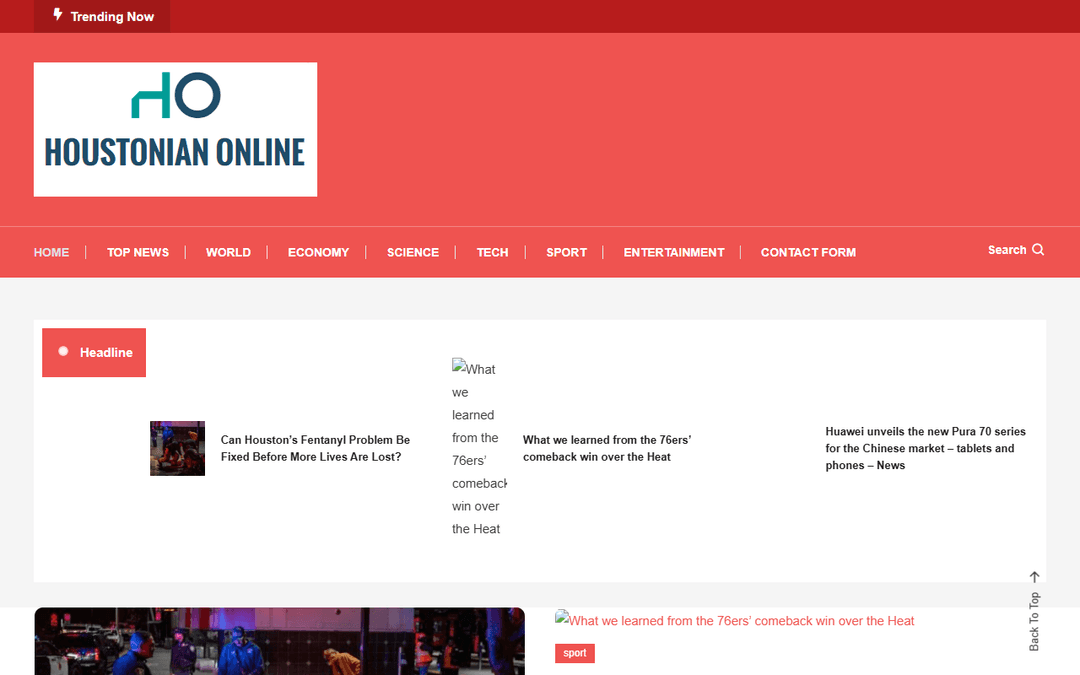
Task: Click the broken 76ers image in headline ticker
Action: [479, 448]
